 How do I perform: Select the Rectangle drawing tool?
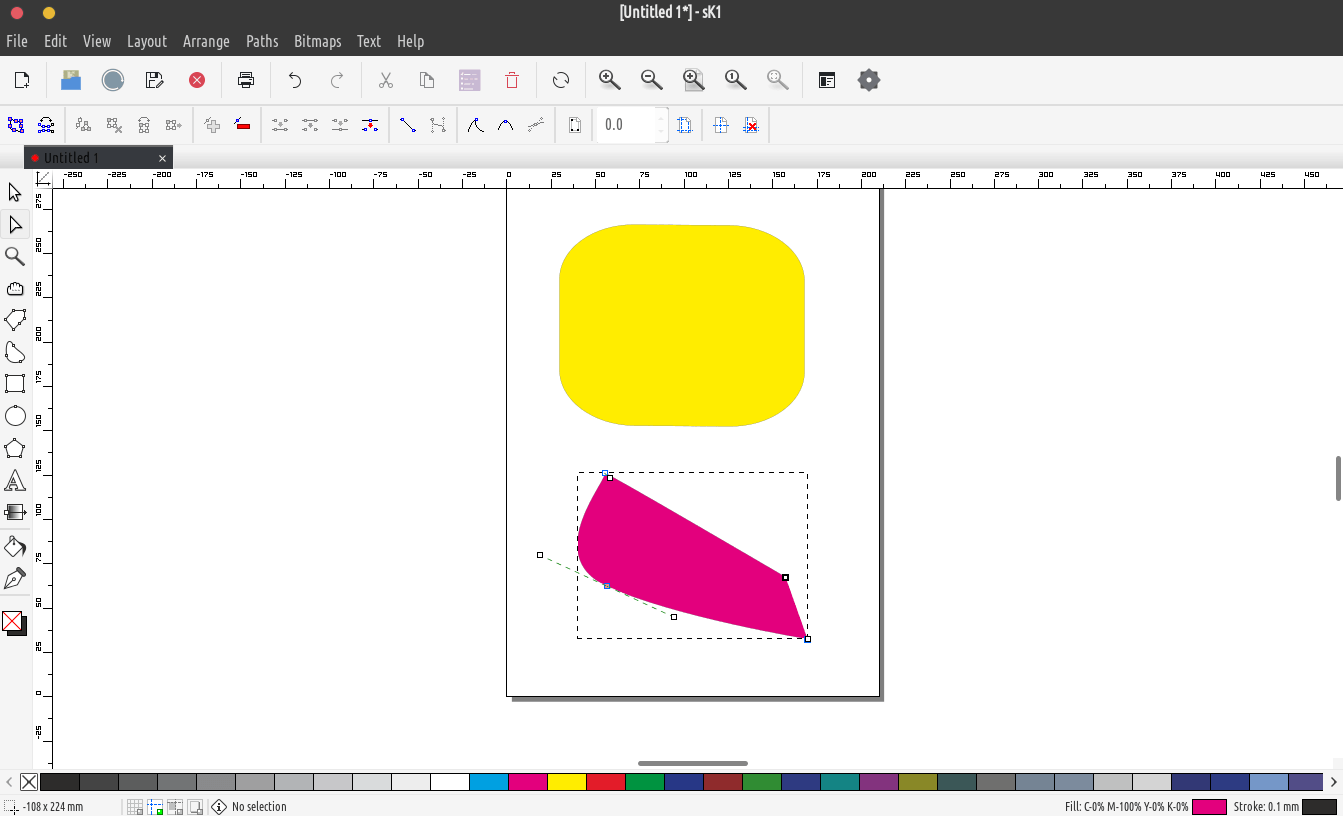tap(15, 384)
